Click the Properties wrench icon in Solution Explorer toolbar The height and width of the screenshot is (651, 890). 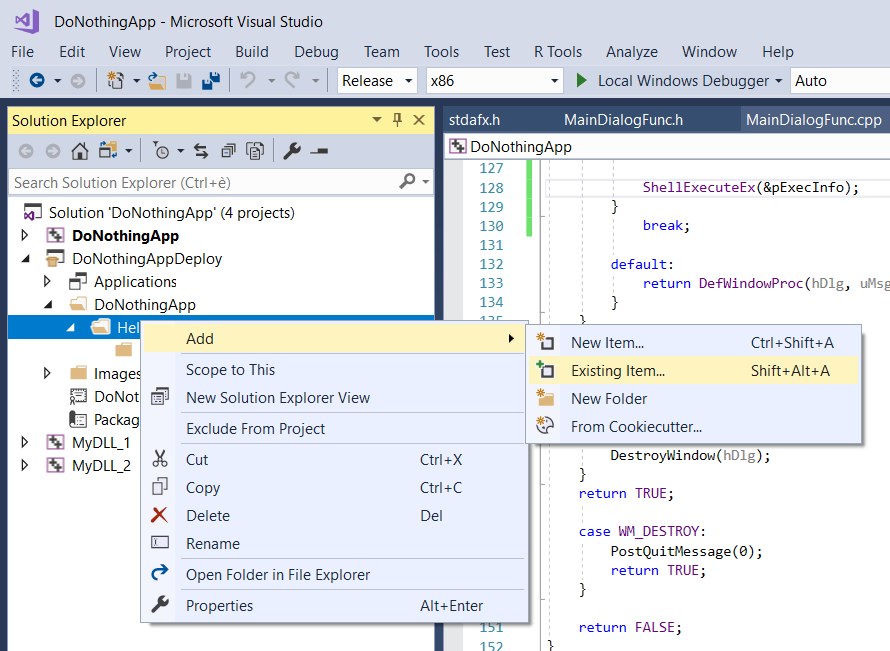pyautogui.click(x=292, y=151)
